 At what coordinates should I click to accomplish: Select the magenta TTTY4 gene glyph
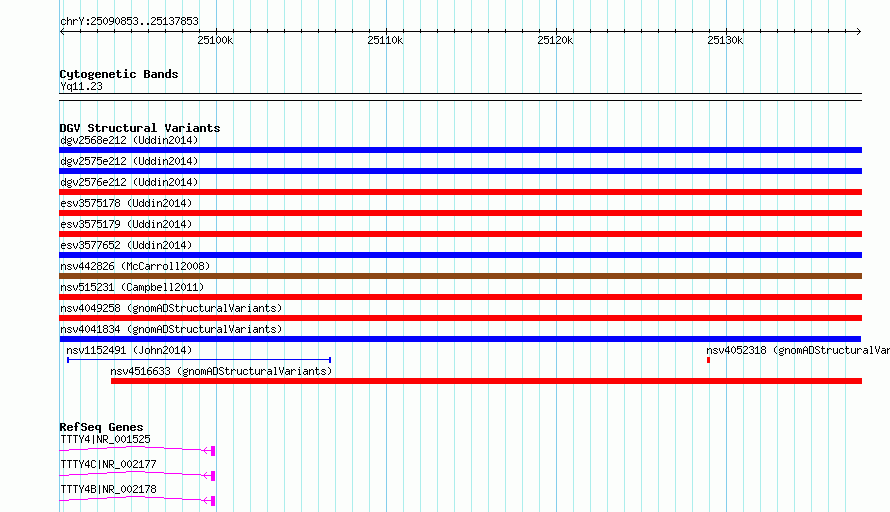(x=137, y=451)
